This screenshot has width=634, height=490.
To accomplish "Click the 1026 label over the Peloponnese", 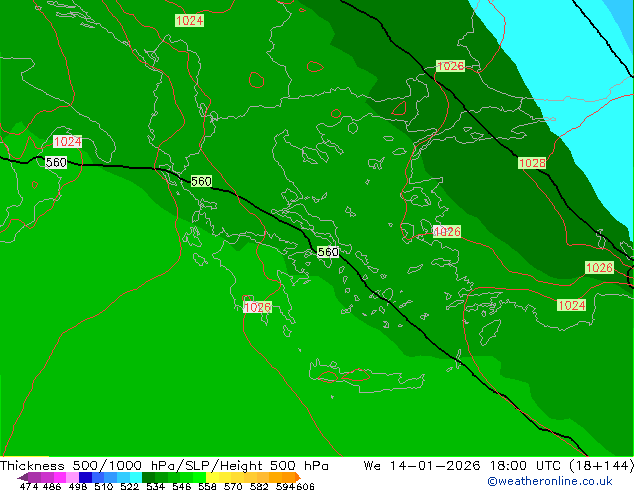I will pos(257,307).
